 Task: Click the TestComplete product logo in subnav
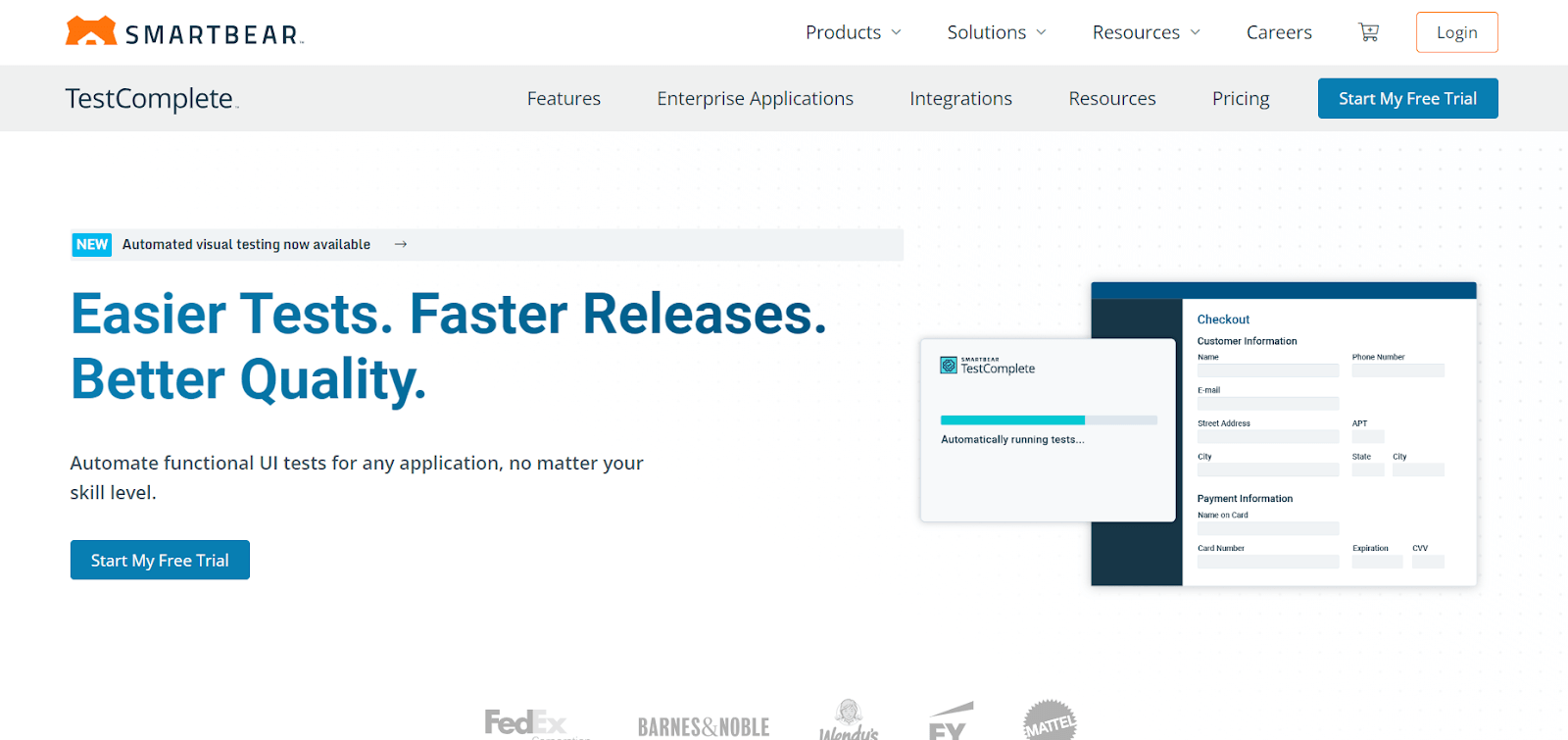point(152,98)
